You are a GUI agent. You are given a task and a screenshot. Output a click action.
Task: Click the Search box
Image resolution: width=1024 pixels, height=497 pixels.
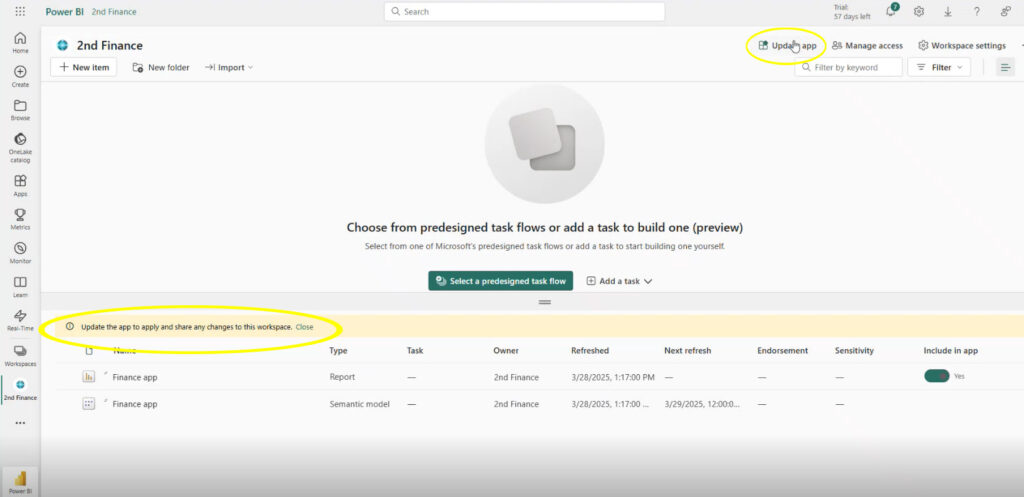tap(524, 12)
